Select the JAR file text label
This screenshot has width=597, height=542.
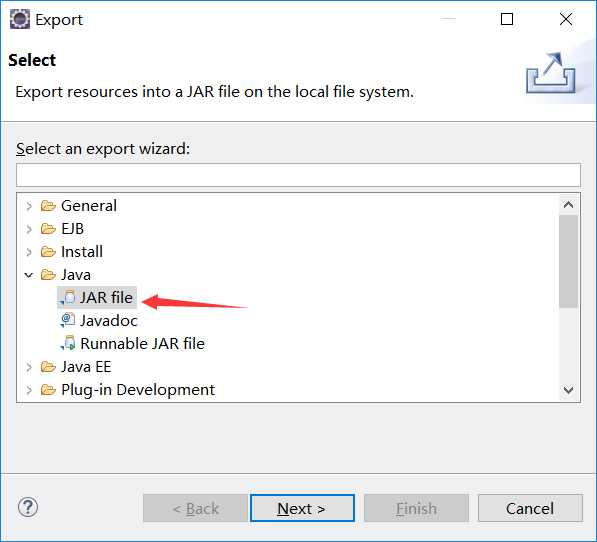tap(106, 298)
